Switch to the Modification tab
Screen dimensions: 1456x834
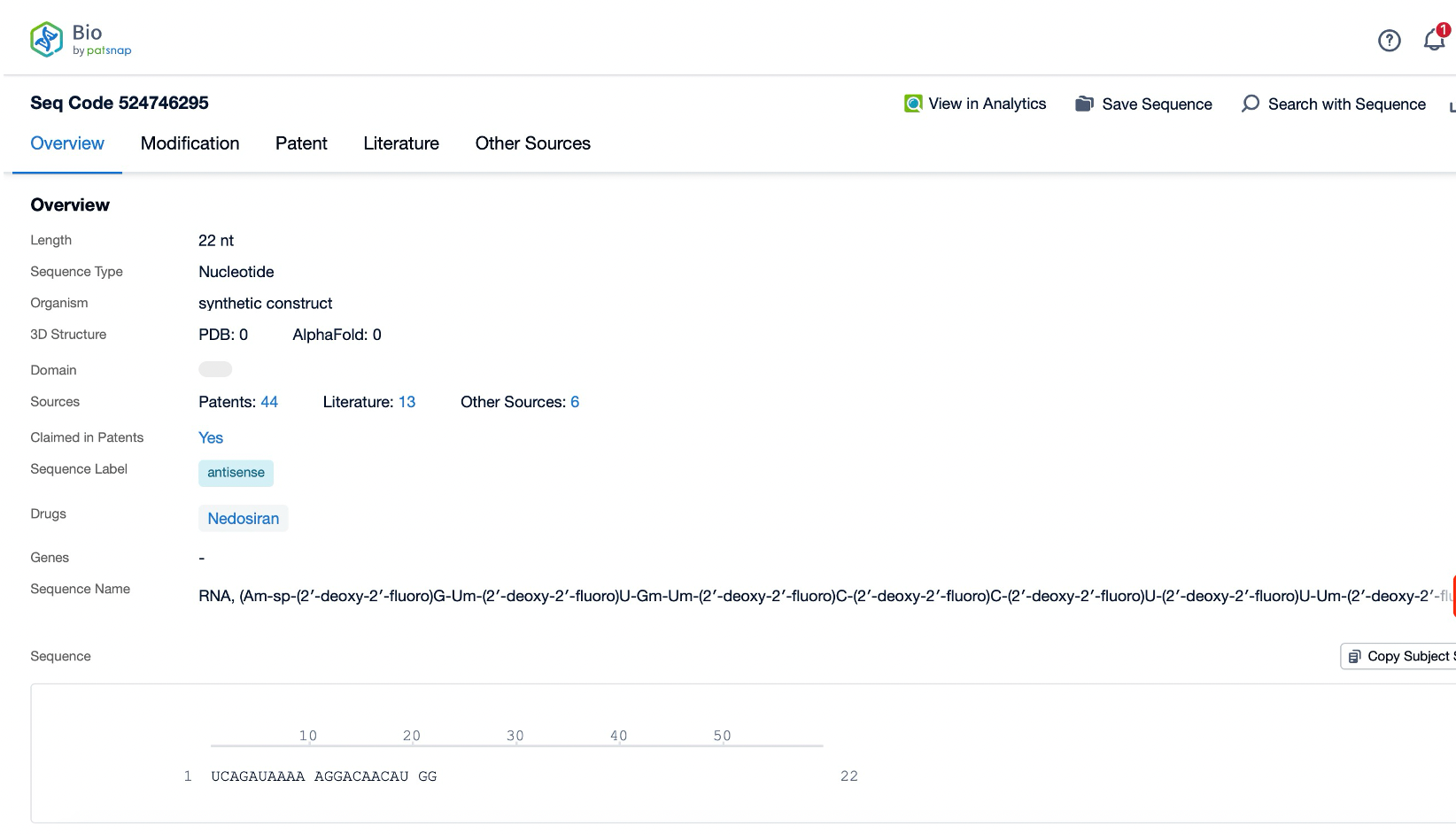pos(190,143)
